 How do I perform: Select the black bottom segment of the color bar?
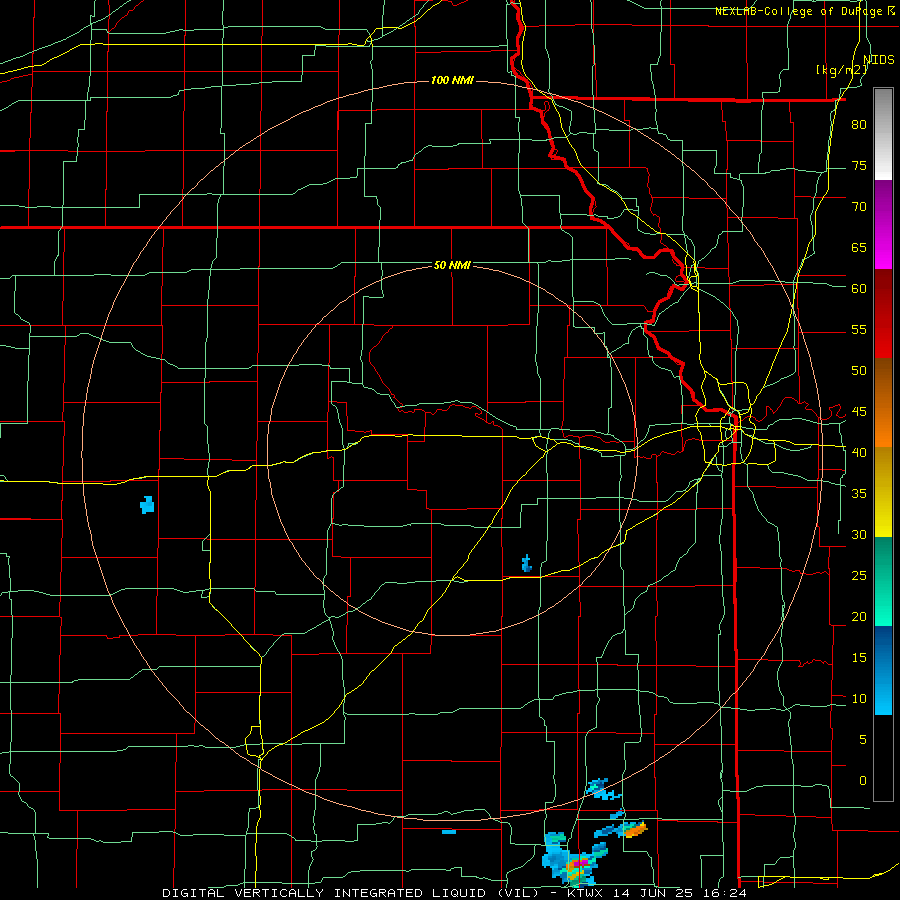(883, 758)
